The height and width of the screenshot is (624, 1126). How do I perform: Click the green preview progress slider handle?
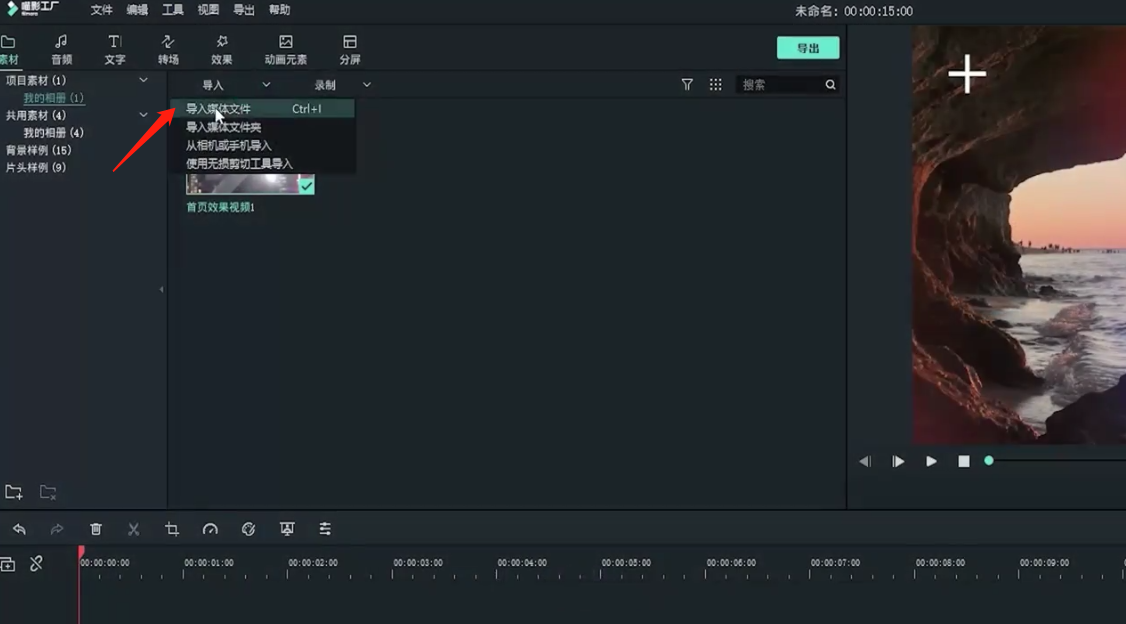tap(989, 460)
